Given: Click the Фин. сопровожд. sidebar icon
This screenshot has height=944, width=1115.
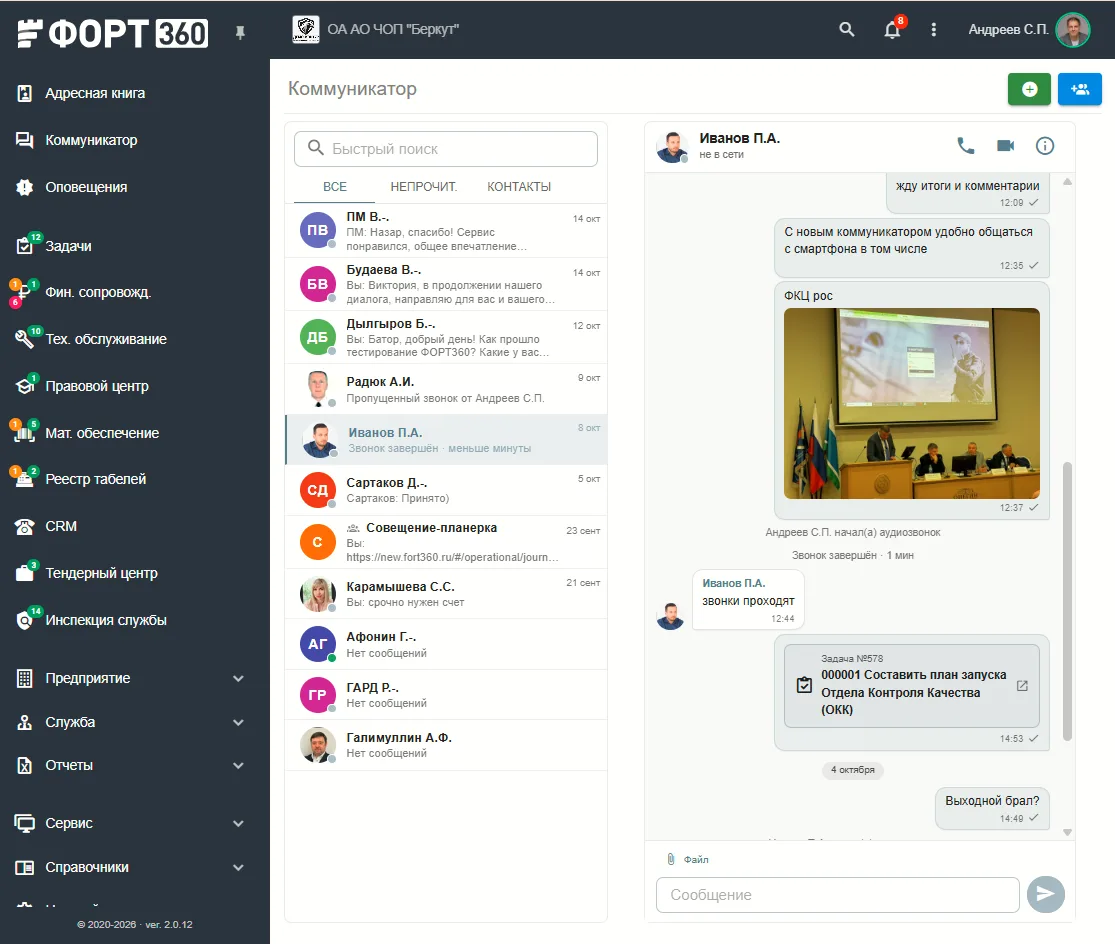Looking at the screenshot, I should coord(23,292).
